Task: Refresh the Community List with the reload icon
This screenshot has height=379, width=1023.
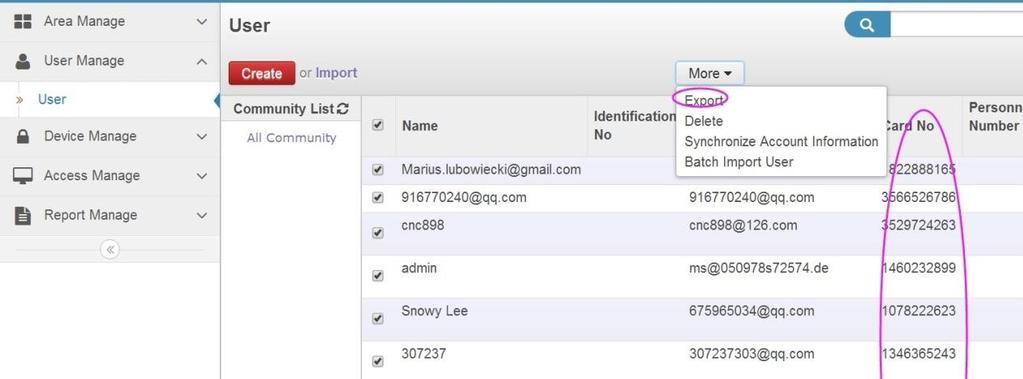Action: click(x=343, y=109)
